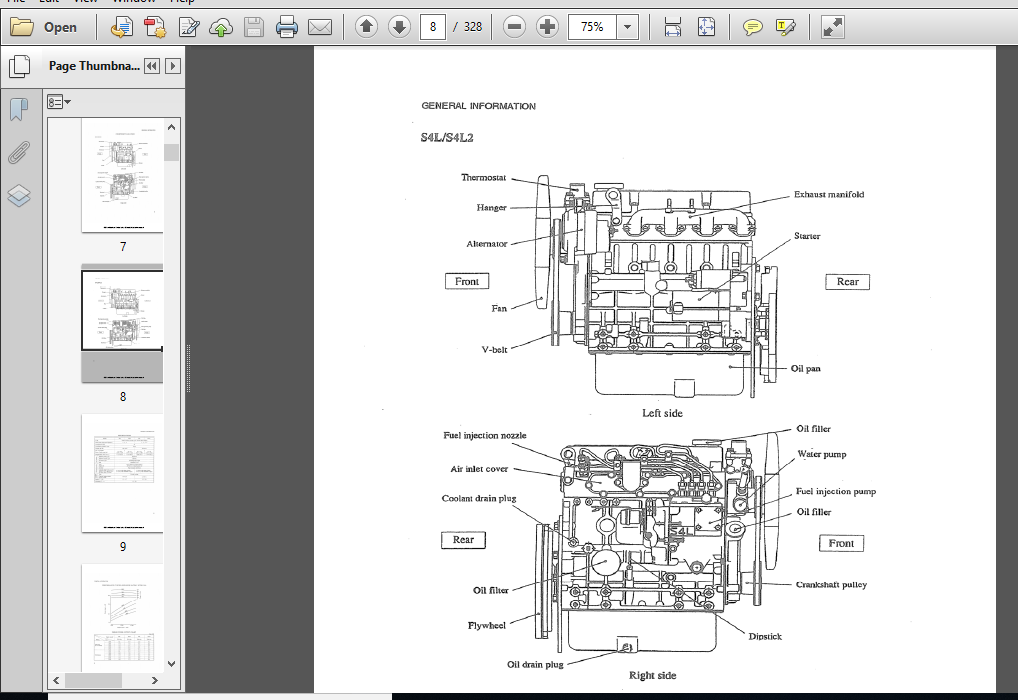This screenshot has width=1018, height=700.
Task: Click the email envelope icon
Action: pyautogui.click(x=319, y=27)
